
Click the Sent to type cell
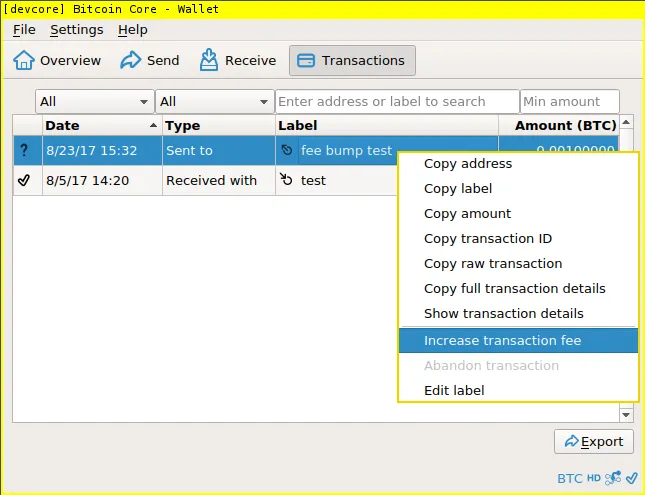[x=219, y=151]
